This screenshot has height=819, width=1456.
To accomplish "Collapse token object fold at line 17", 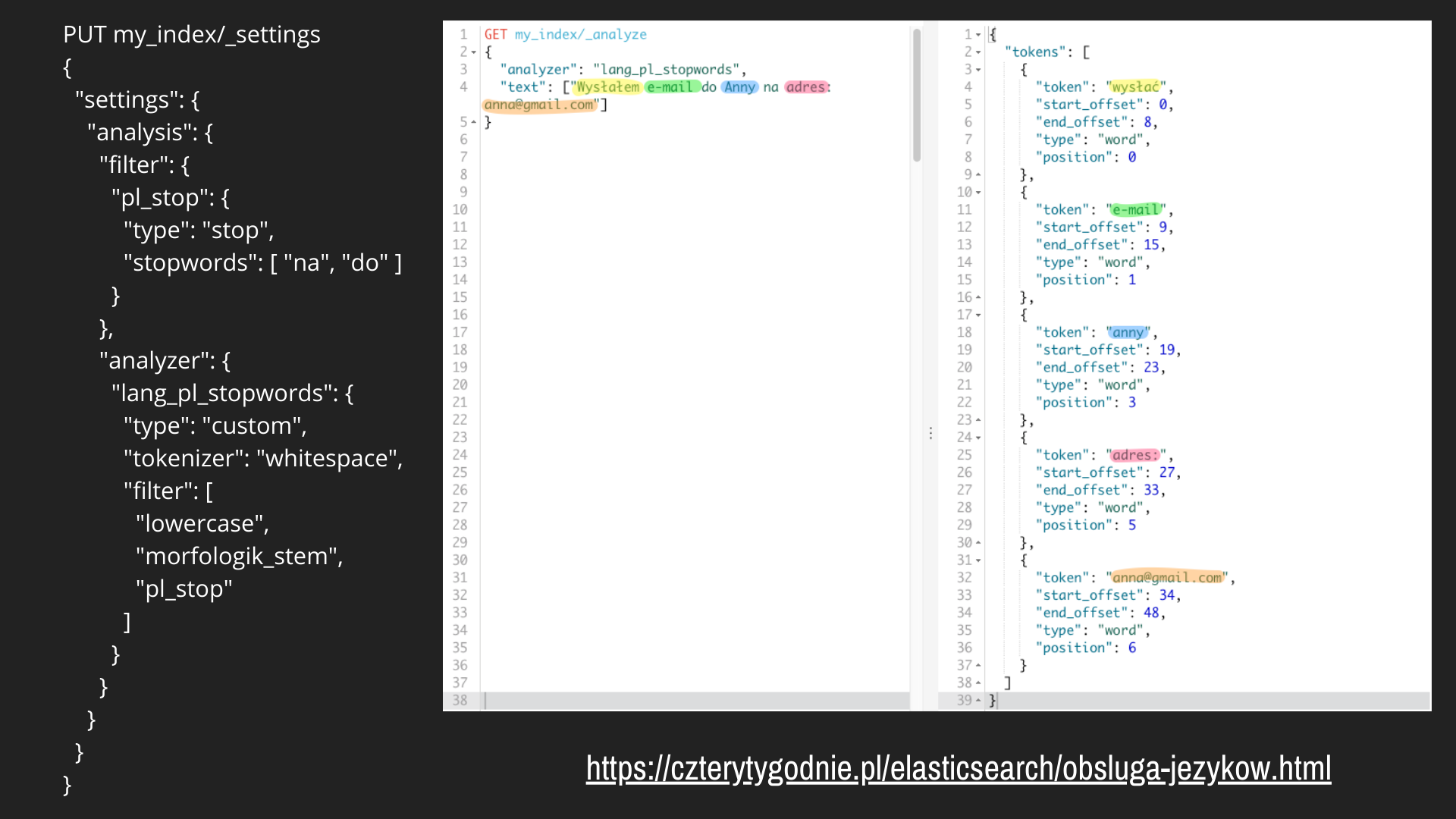I will click(978, 315).
